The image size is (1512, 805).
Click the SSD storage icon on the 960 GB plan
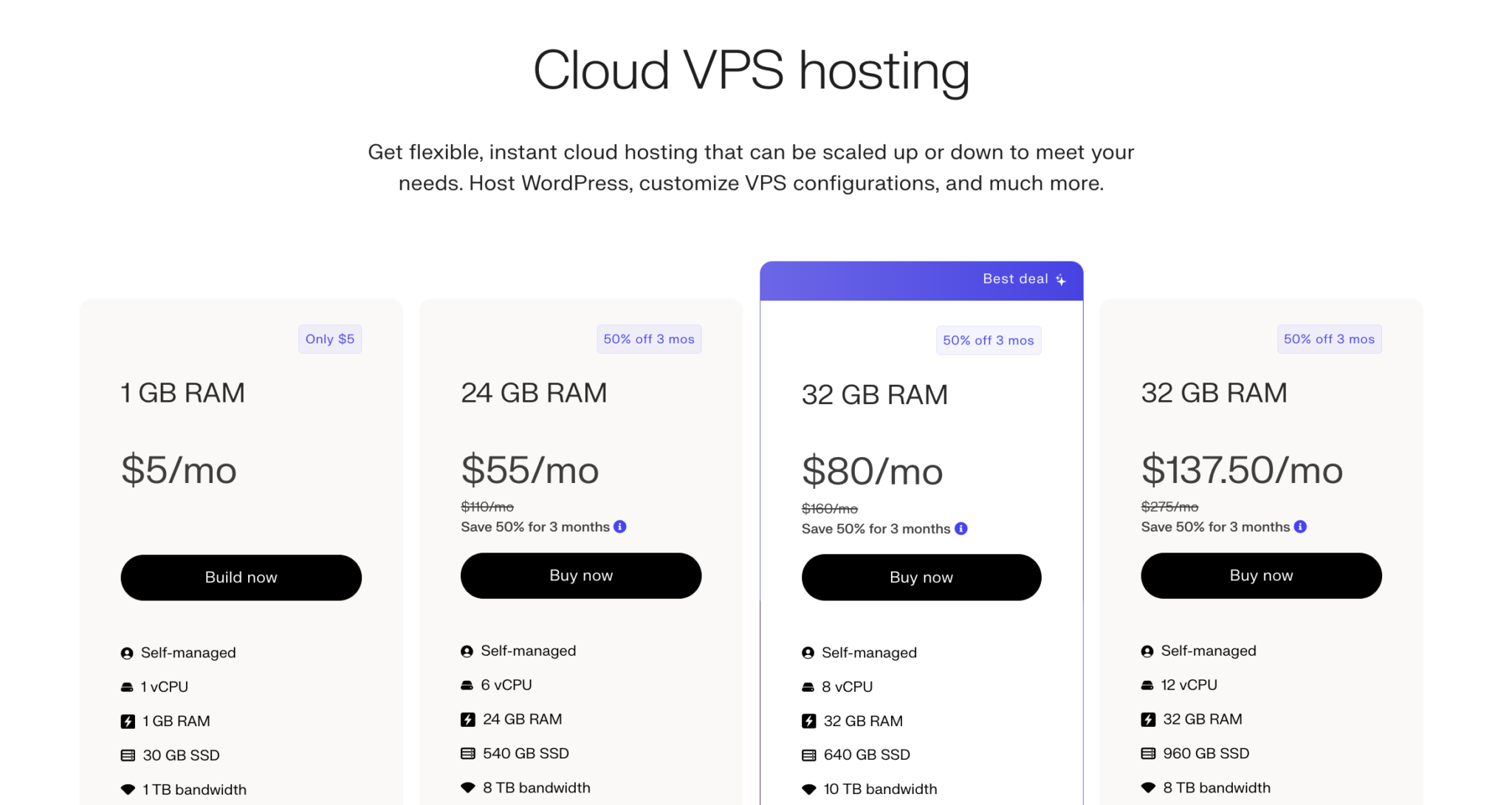click(x=1147, y=753)
